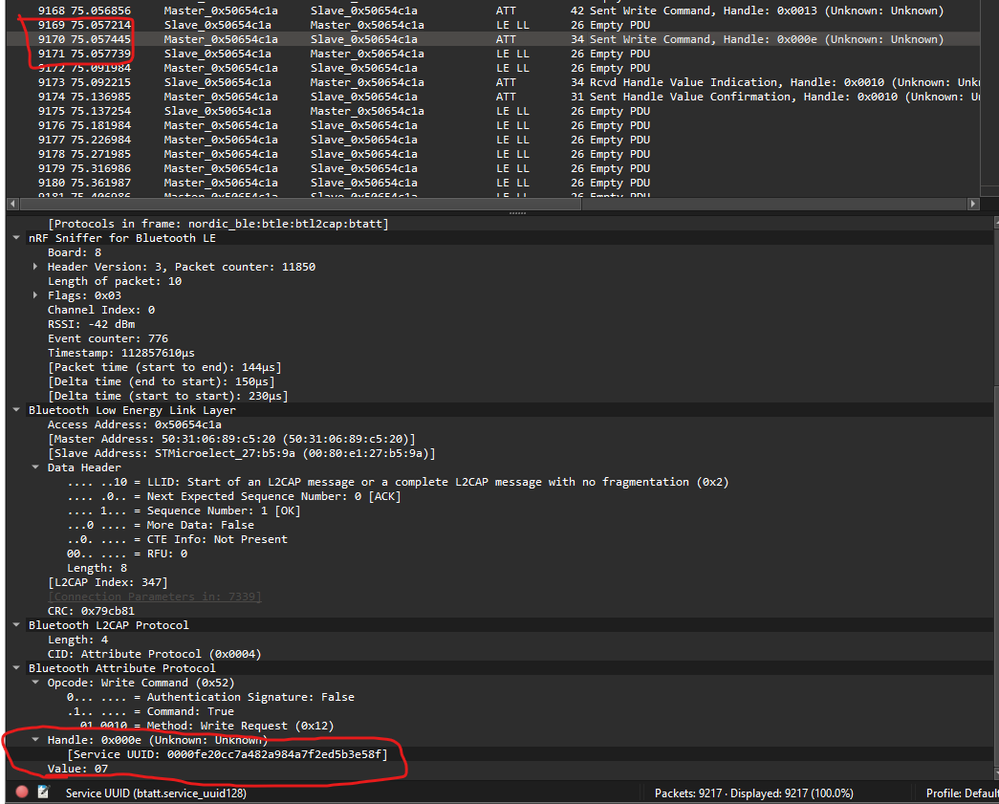Collapse the Handle: 0x000e subtree
Viewport: 999px width, 804px height.
pyautogui.click(x=34, y=740)
